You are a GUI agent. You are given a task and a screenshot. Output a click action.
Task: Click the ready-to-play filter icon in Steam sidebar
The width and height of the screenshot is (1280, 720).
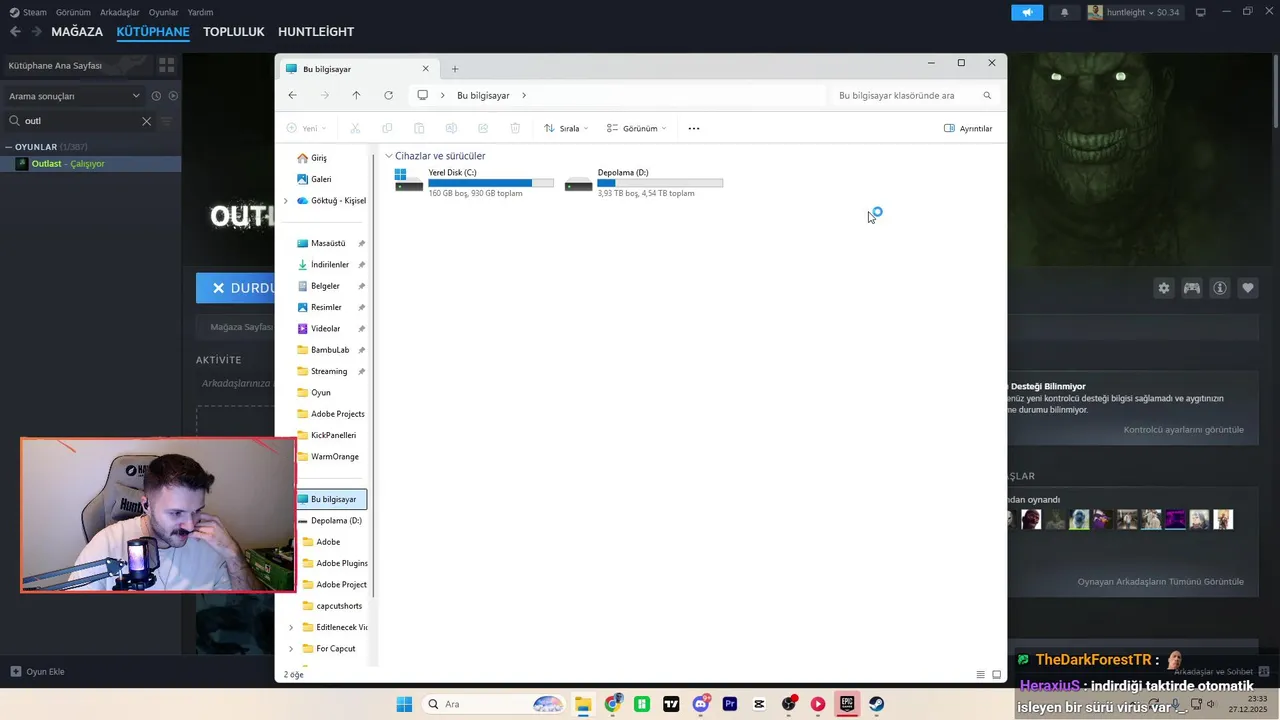pyautogui.click(x=173, y=96)
